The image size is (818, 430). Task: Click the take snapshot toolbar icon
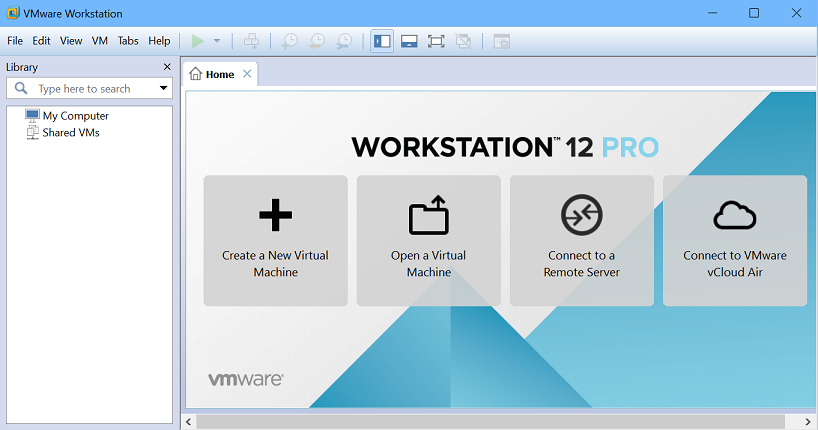click(289, 41)
